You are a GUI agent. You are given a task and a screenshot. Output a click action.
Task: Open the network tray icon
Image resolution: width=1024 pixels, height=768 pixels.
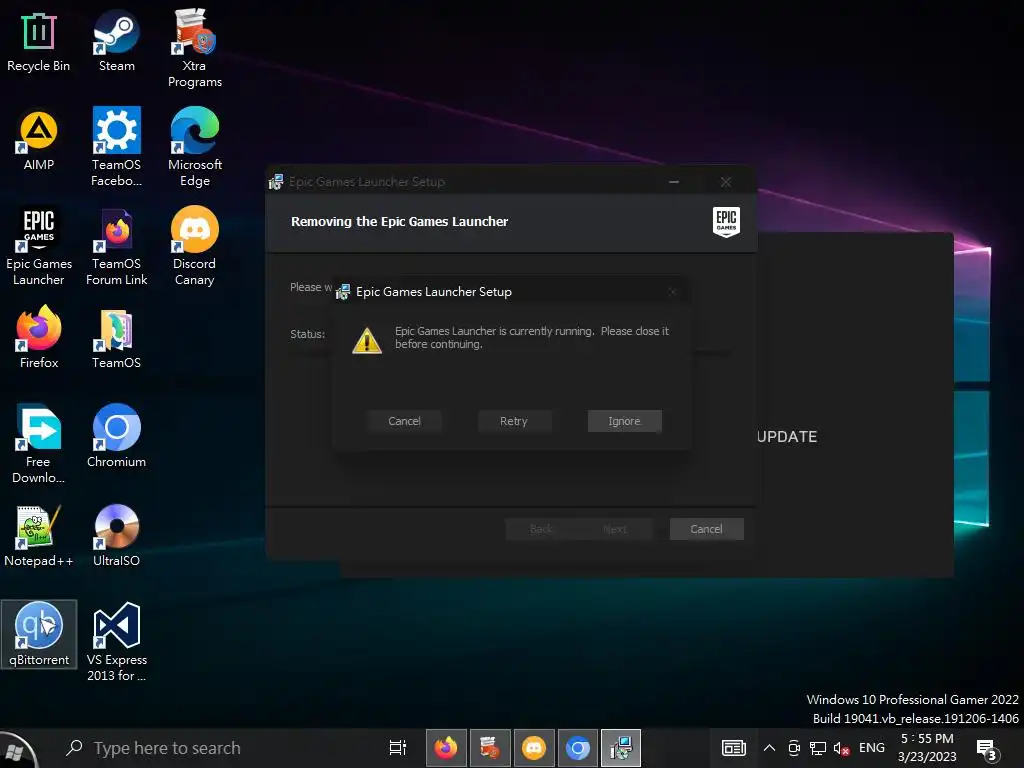818,748
